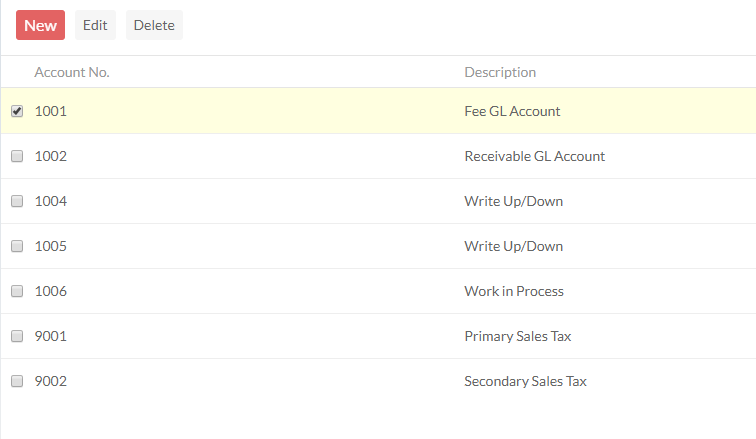Uncheck the checkbox for account 1001
The width and height of the screenshot is (756, 439).
point(17,112)
